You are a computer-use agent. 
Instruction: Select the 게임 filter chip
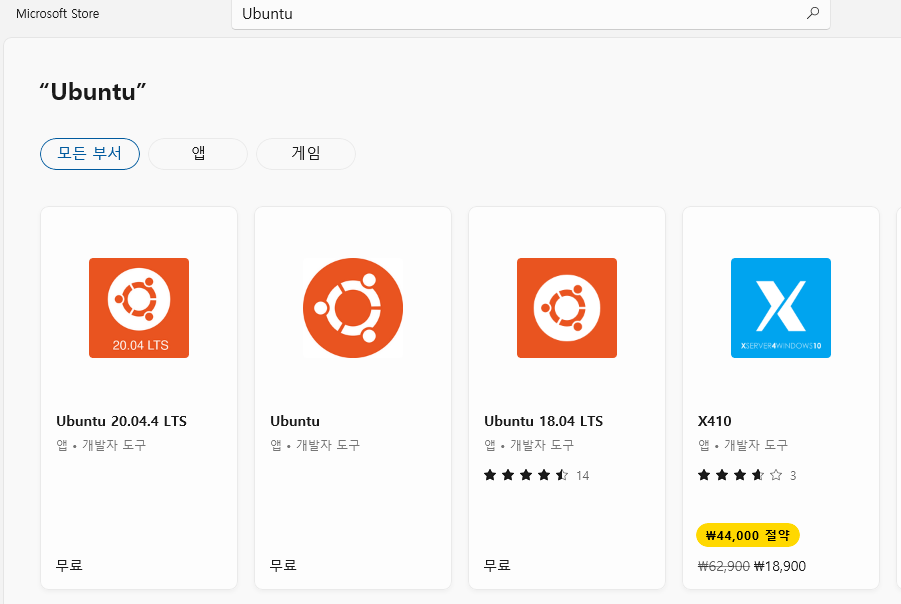coord(306,153)
